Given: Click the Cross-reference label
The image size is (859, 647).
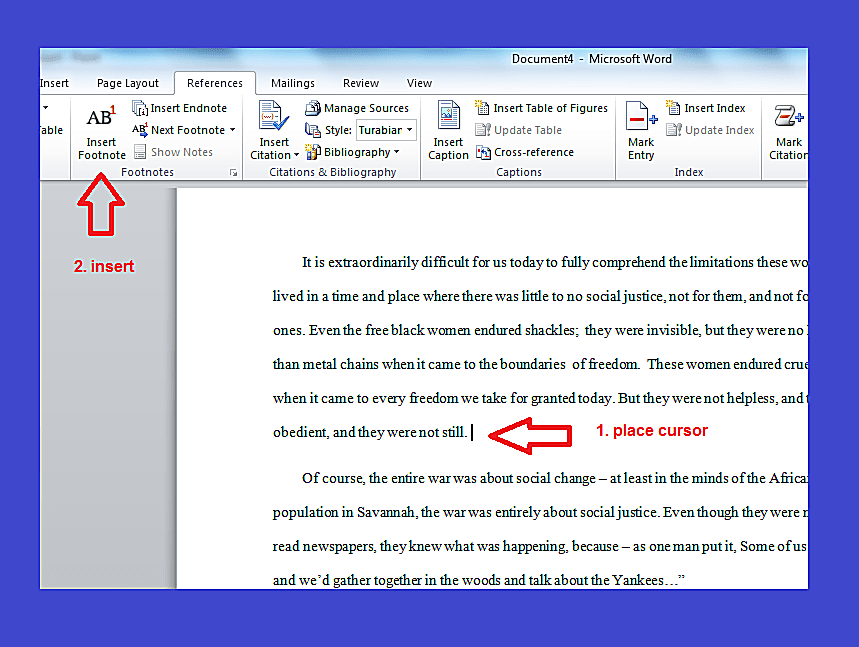Looking at the screenshot, I should (534, 152).
